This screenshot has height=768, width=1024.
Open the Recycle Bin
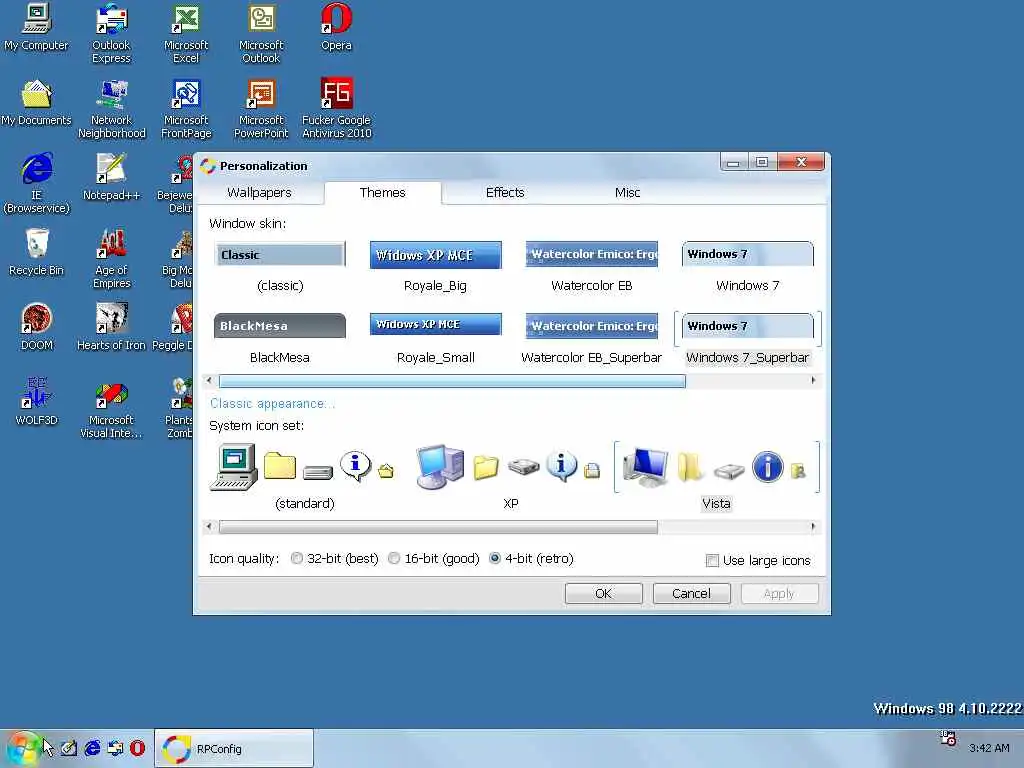(x=36, y=253)
